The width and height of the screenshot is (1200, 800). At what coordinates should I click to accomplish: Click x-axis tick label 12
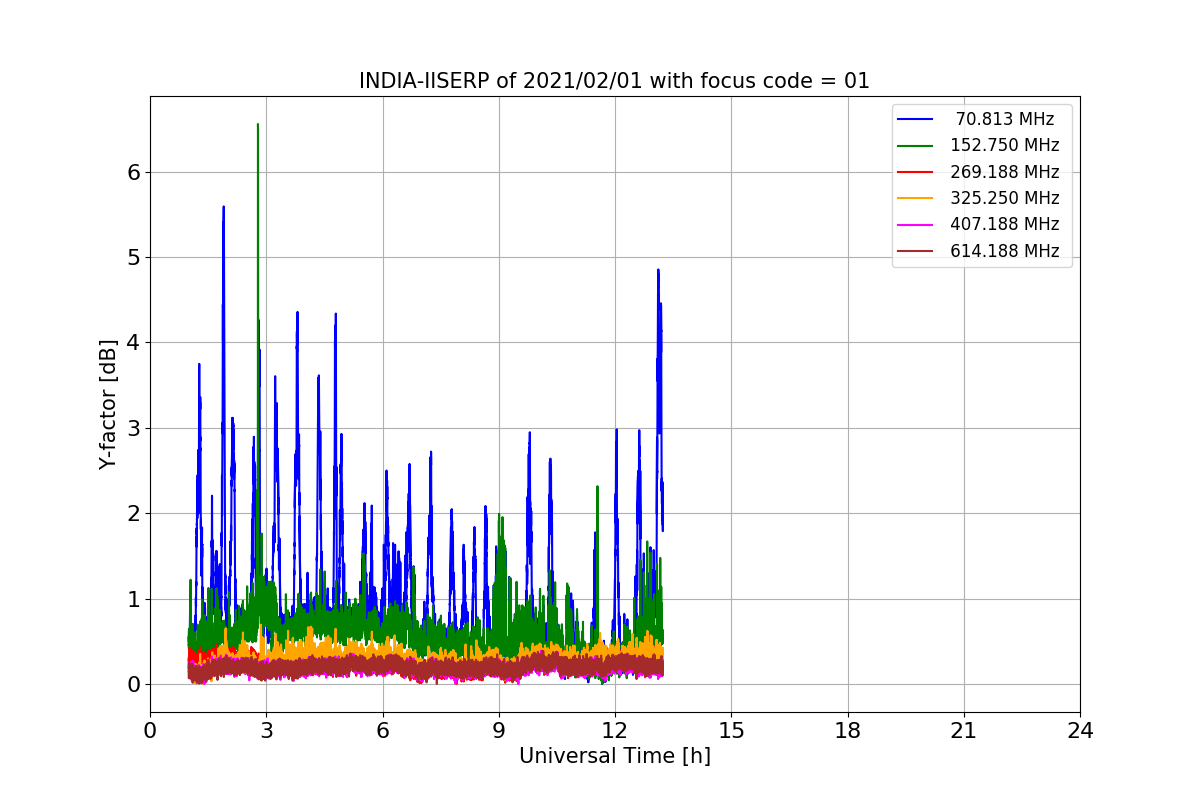[615, 731]
